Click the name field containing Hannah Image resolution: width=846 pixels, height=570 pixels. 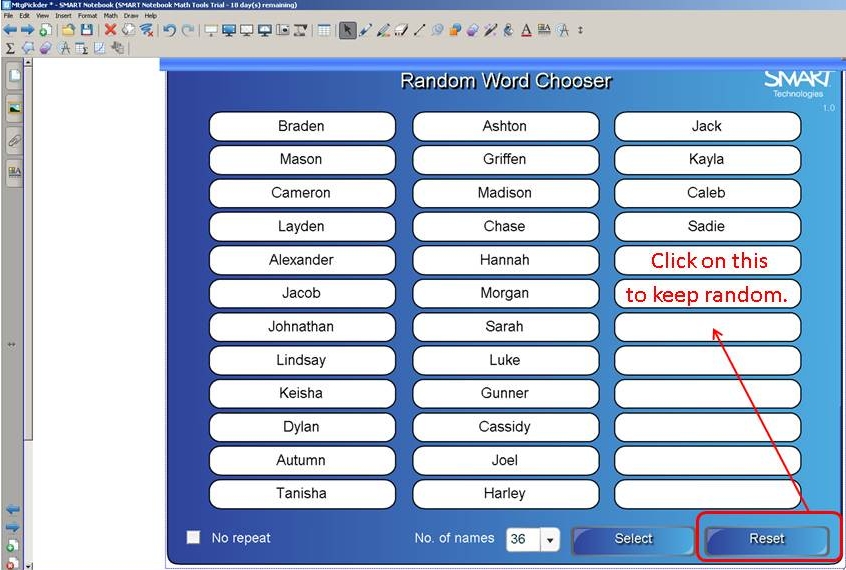tap(506, 260)
